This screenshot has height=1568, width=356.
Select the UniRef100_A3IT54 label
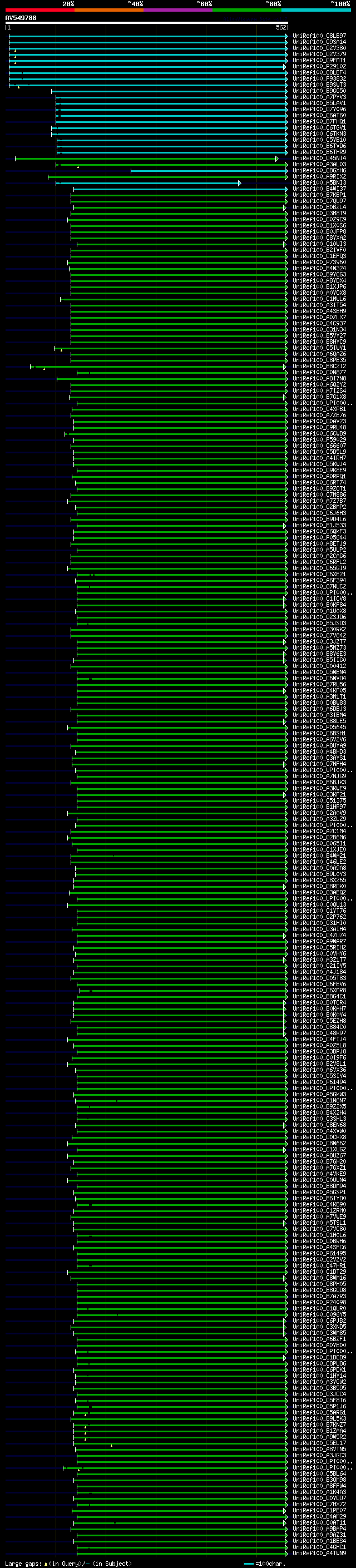[319, 305]
